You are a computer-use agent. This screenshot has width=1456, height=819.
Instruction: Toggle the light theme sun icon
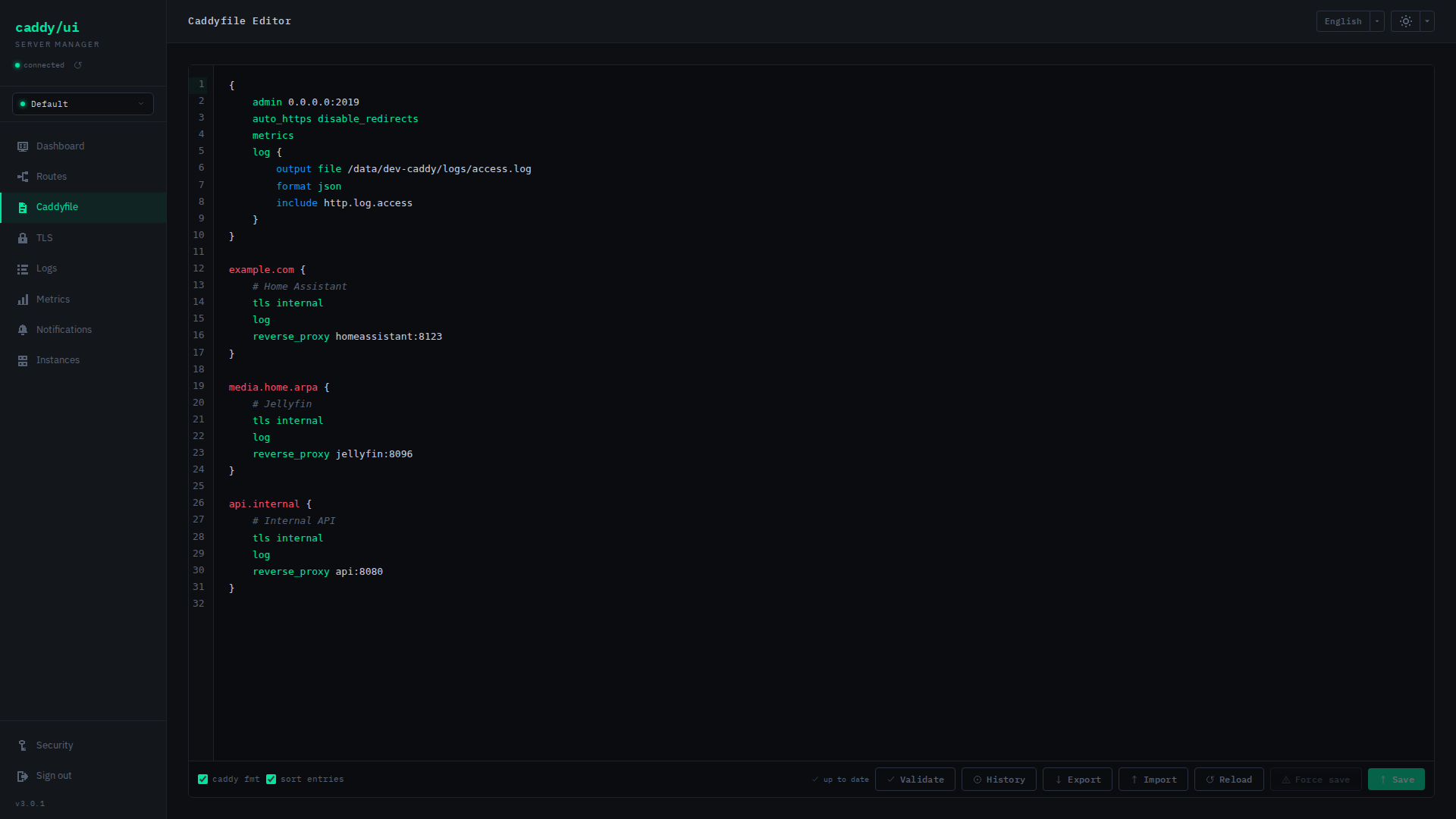[1405, 21]
